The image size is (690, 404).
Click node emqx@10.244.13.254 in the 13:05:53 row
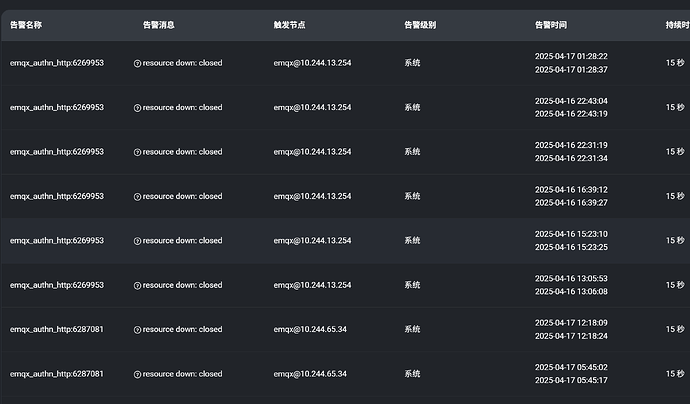(312, 285)
